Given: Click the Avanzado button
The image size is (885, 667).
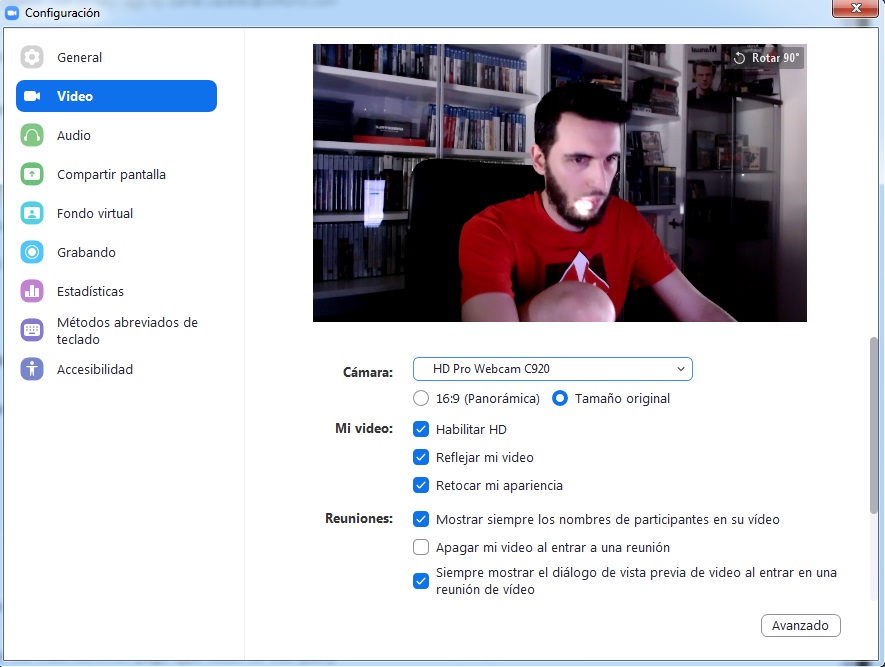Looking at the screenshot, I should (800, 625).
